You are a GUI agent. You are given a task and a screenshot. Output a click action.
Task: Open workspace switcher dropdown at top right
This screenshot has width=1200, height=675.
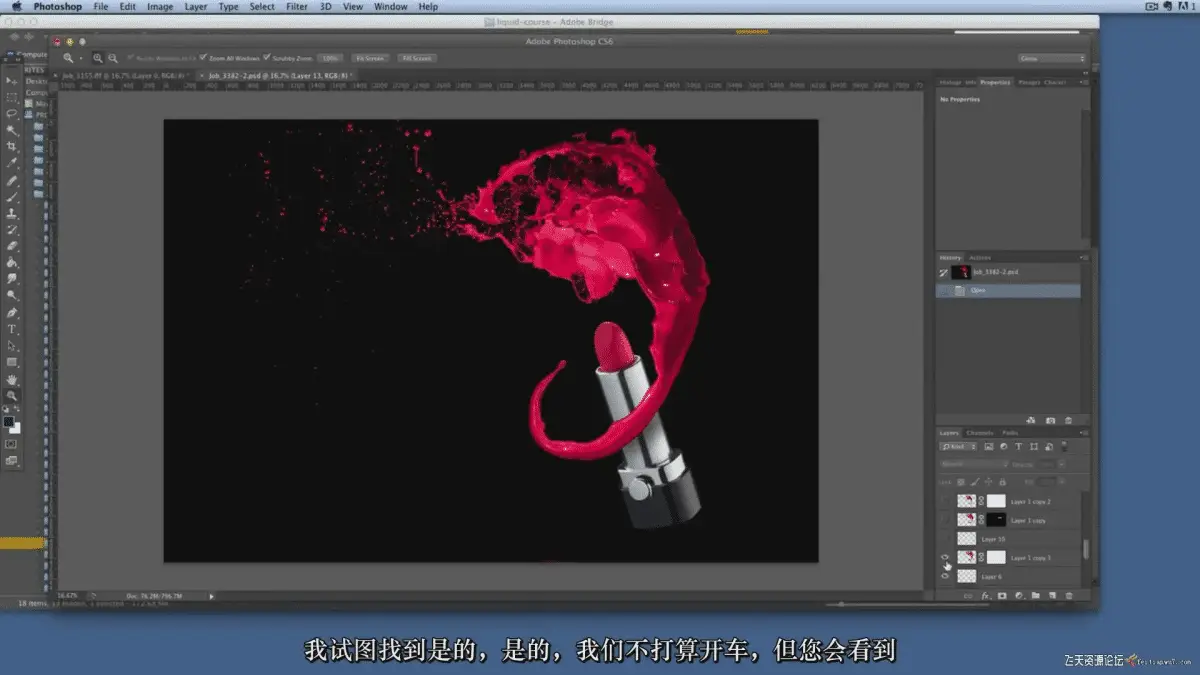[x=1051, y=58]
